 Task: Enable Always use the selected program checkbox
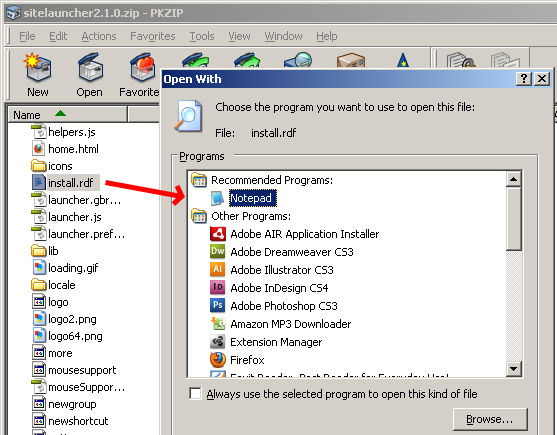[195, 393]
